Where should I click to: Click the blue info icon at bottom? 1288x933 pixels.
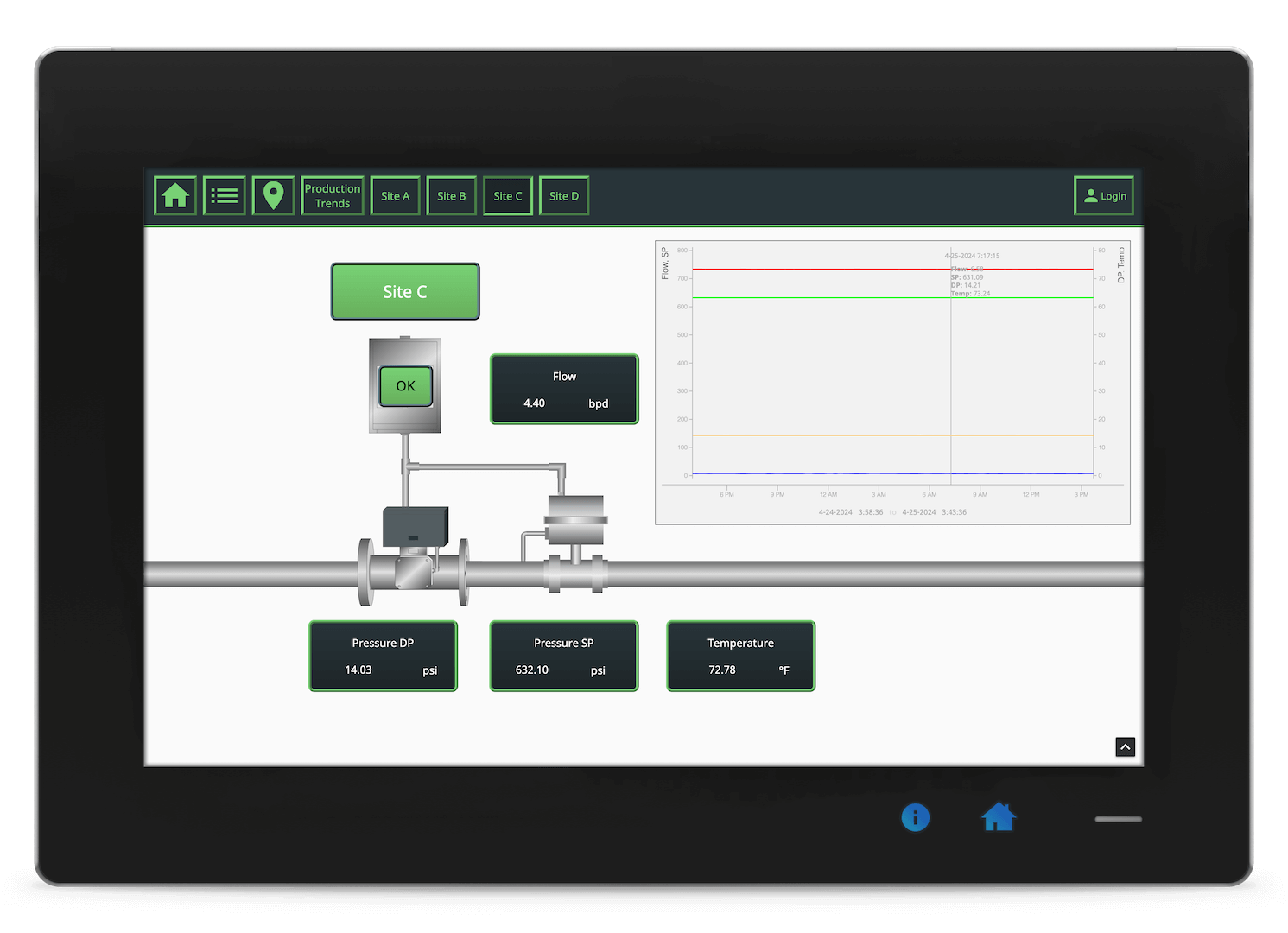[916, 817]
